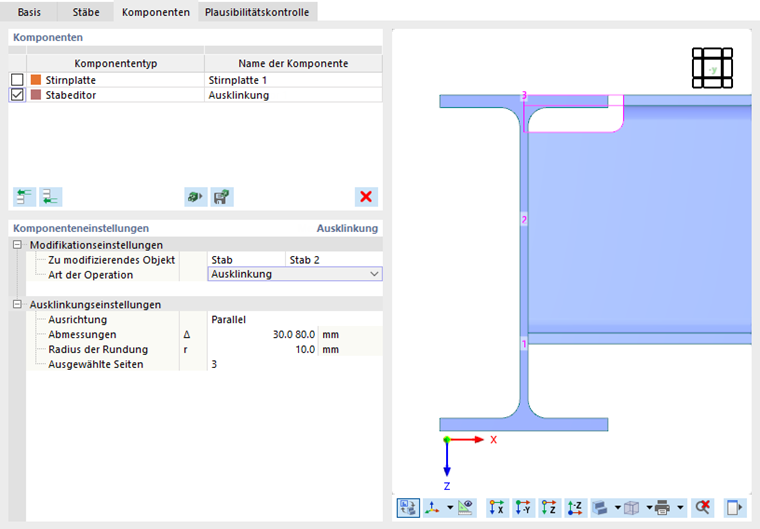Click the Stab 2 value cell
This screenshot has width=760, height=529.
[333, 260]
